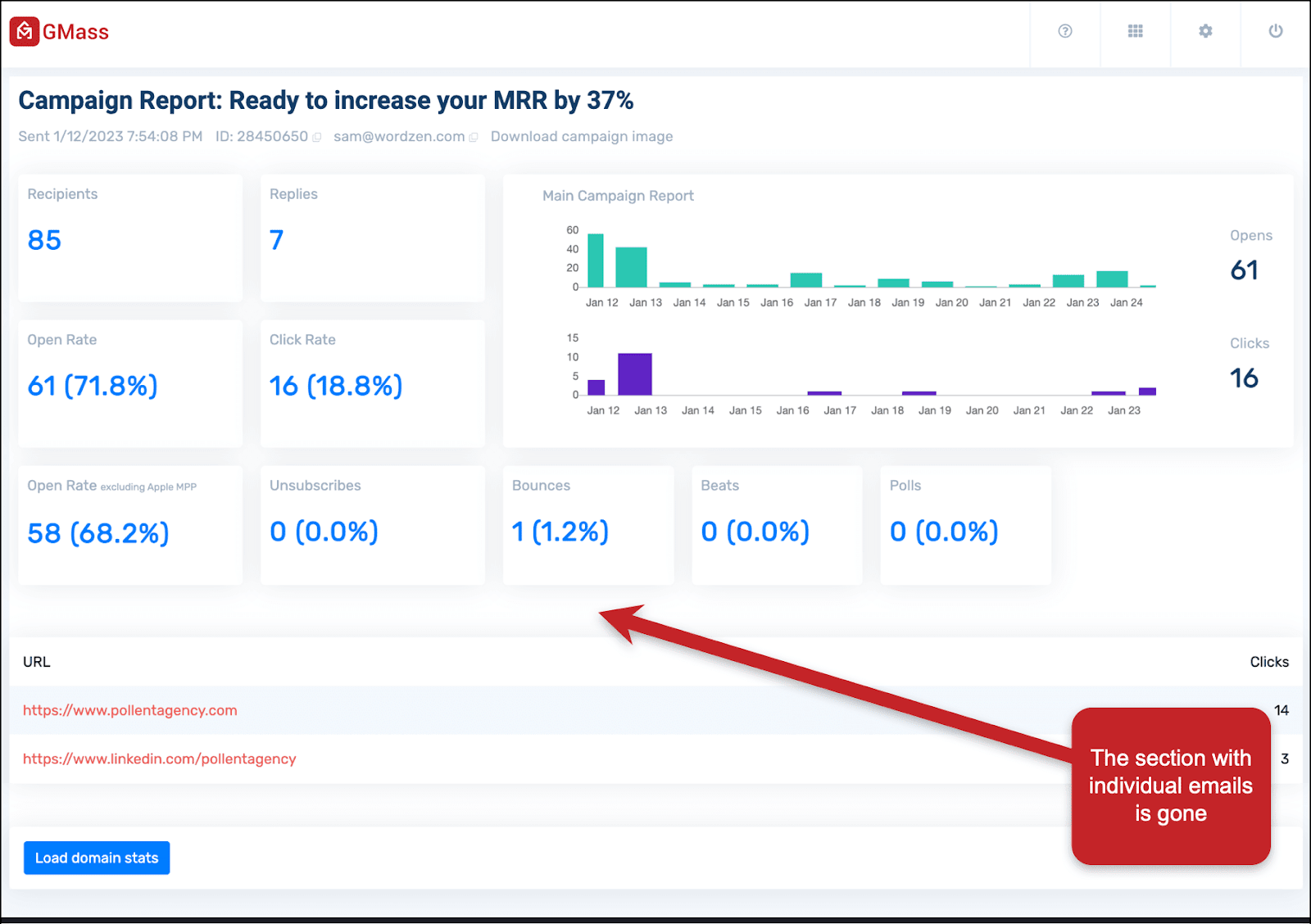
Task: Open the help question-mark icon
Action: click(1065, 31)
